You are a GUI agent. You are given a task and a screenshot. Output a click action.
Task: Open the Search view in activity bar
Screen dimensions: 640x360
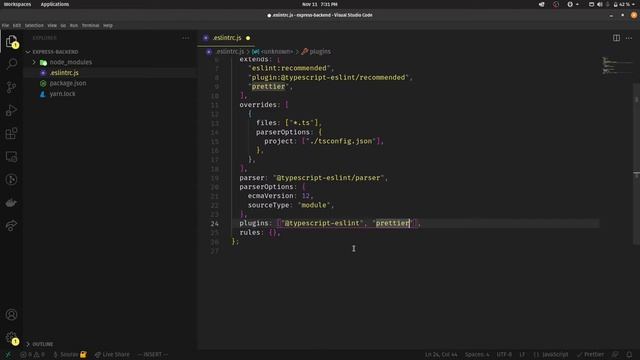point(11,64)
